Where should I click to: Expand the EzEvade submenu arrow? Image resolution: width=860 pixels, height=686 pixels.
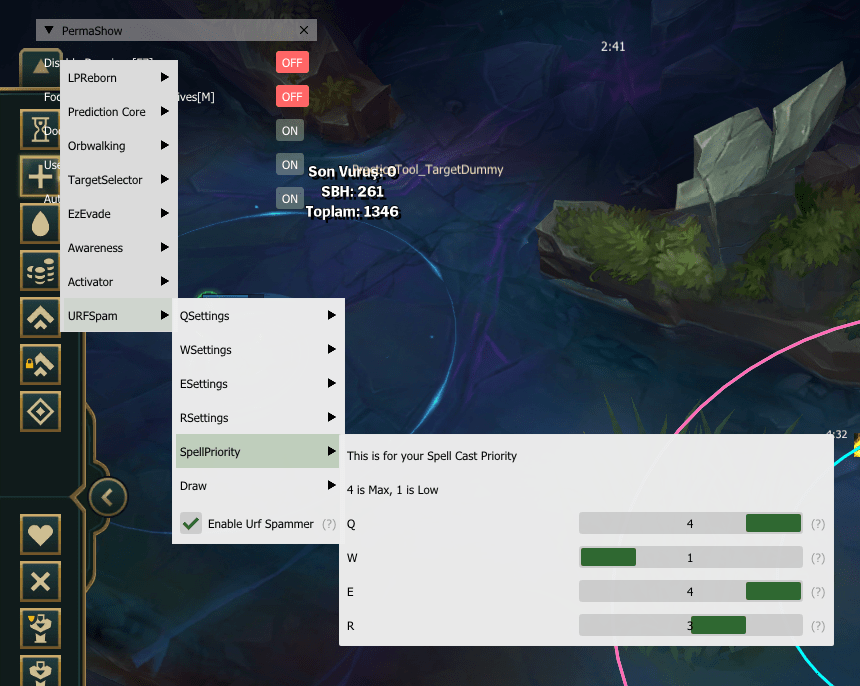click(x=165, y=213)
